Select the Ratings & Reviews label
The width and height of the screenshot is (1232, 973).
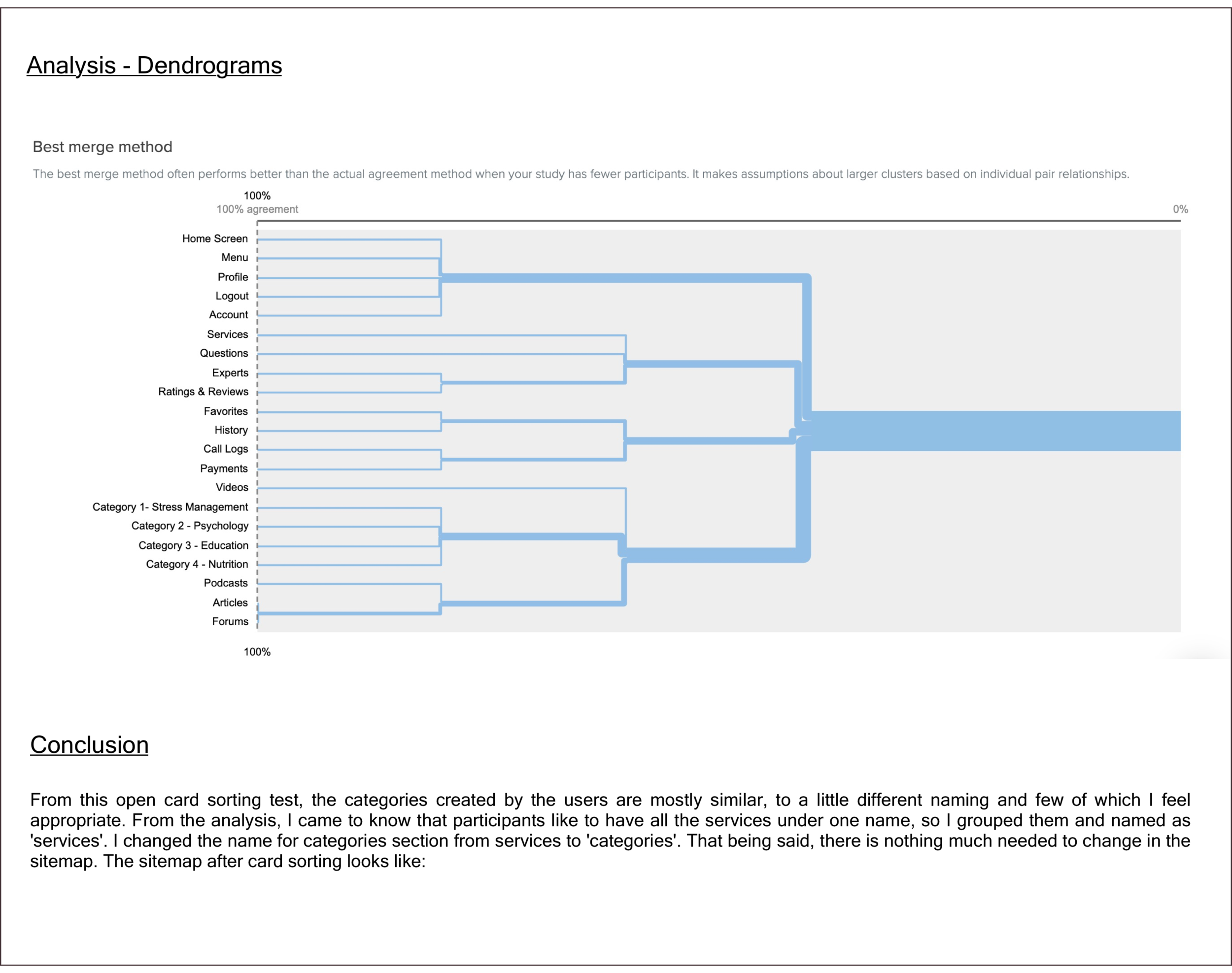(x=203, y=392)
